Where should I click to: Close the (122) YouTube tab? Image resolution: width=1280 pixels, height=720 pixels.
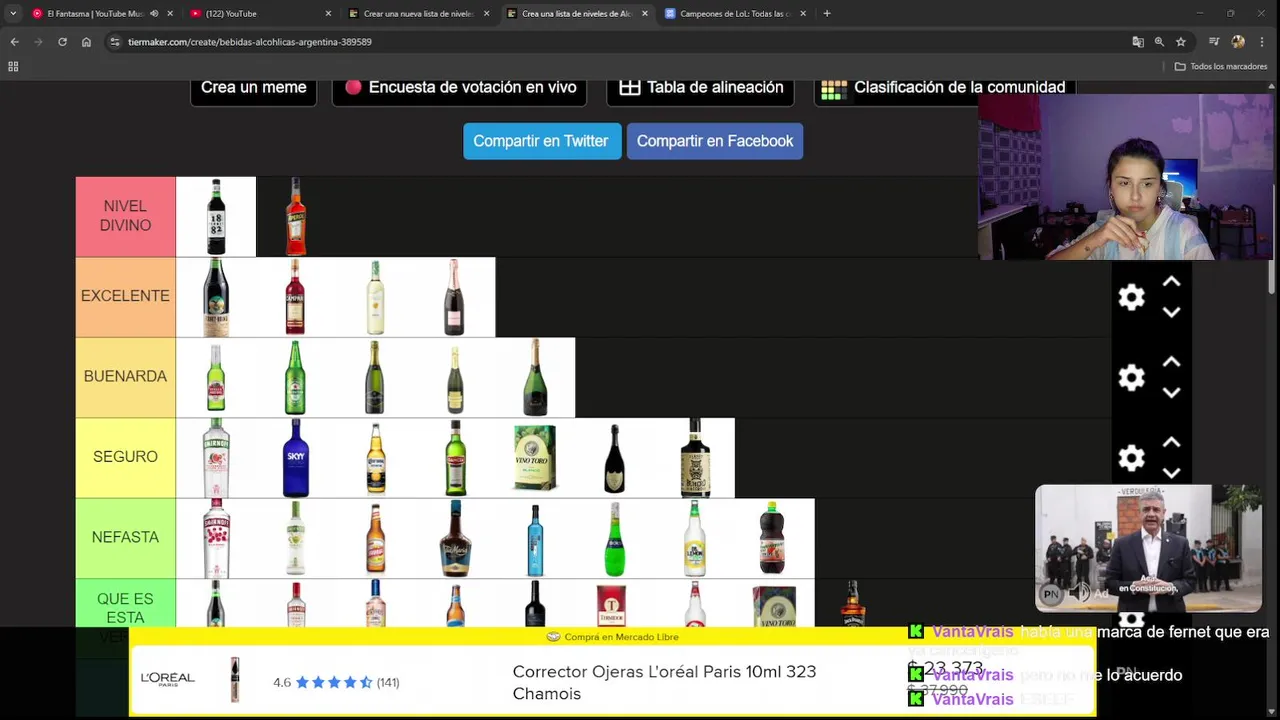point(328,13)
